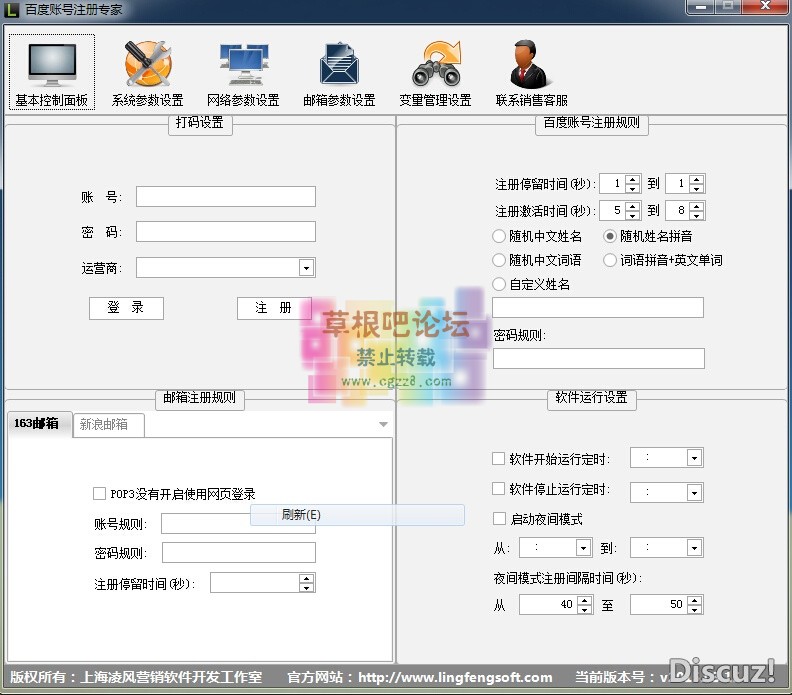Viewport: 792px width, 695px height.
Task: Open 软件停止运行定时 time dropdown
Action: [x=695, y=492]
